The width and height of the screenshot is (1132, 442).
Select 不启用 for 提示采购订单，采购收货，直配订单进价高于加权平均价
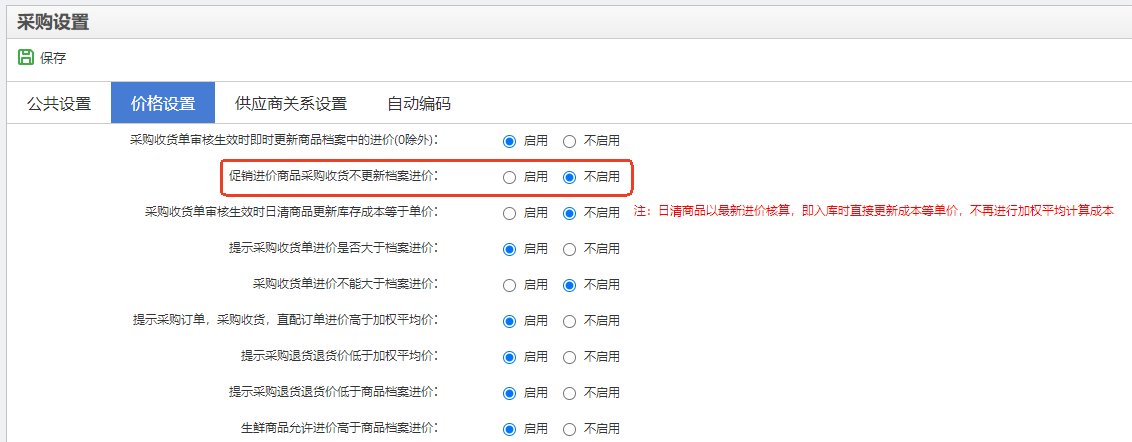click(570, 321)
